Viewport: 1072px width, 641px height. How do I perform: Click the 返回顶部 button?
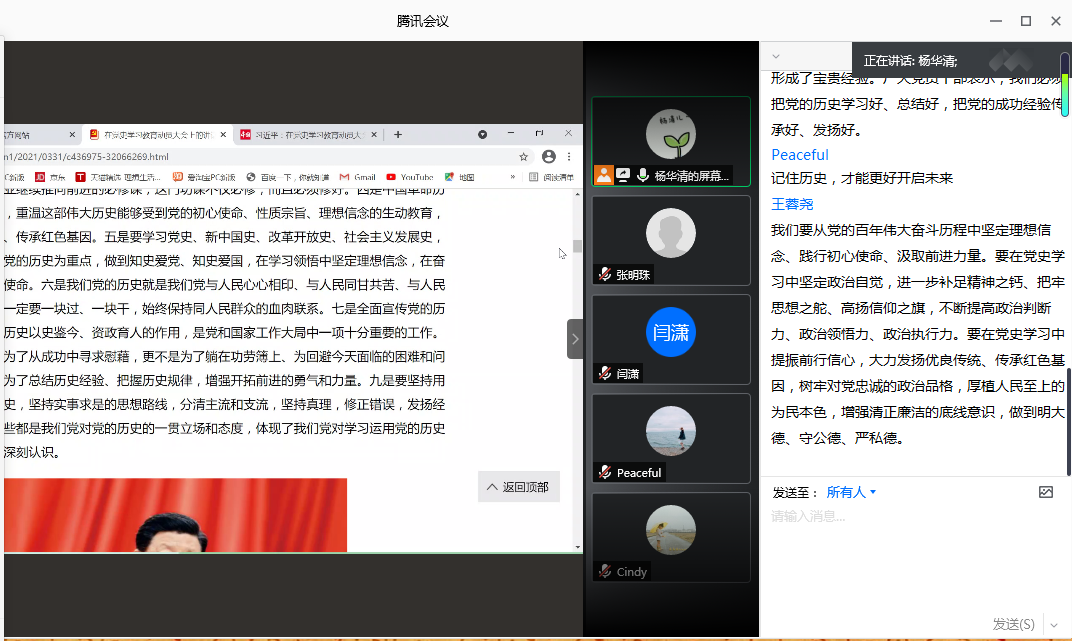click(518, 487)
